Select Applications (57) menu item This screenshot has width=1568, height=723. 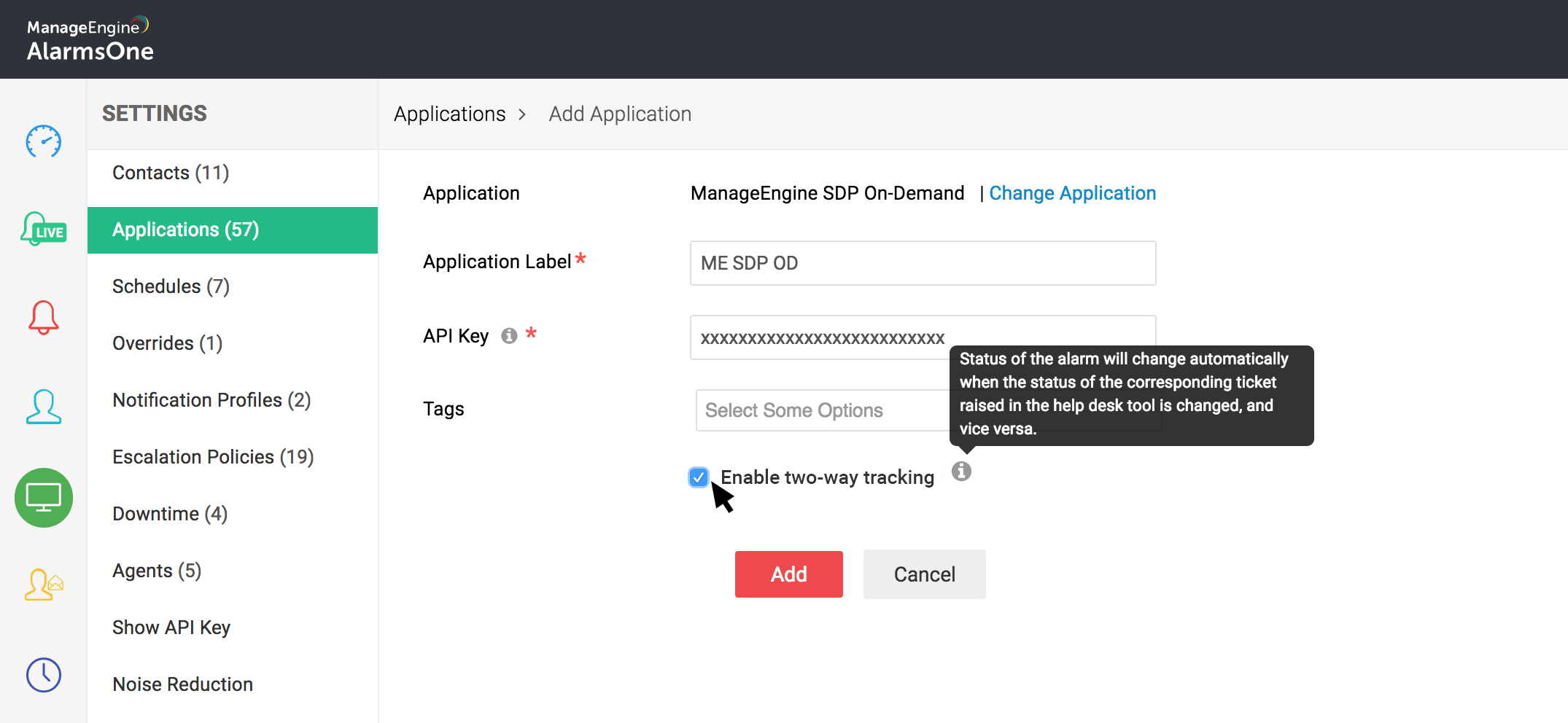pyautogui.click(x=233, y=230)
